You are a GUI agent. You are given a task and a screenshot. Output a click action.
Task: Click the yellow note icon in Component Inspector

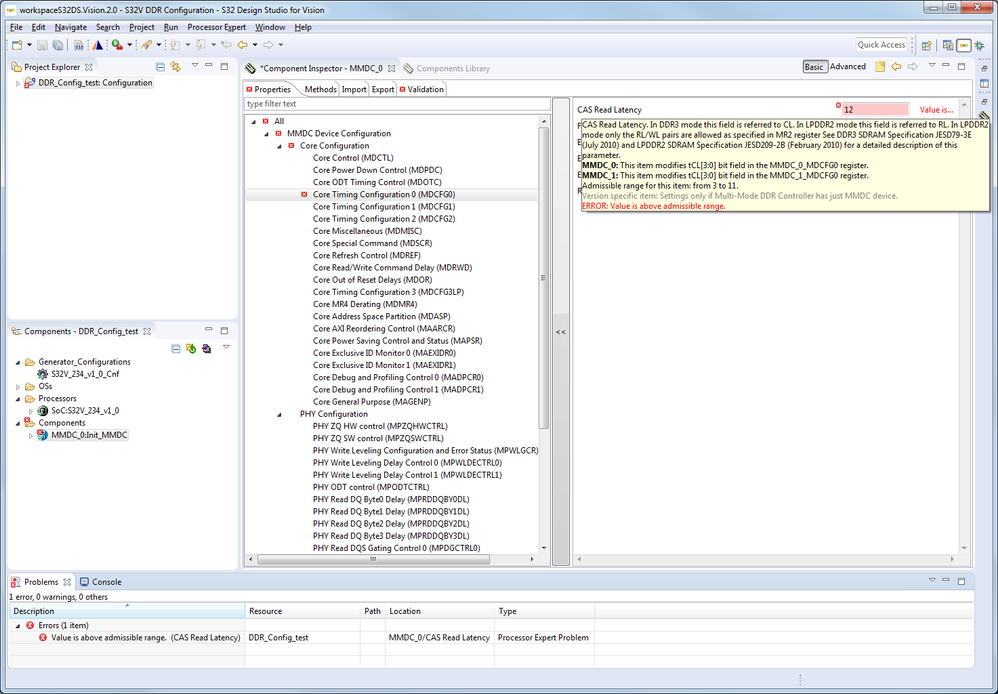click(880, 66)
